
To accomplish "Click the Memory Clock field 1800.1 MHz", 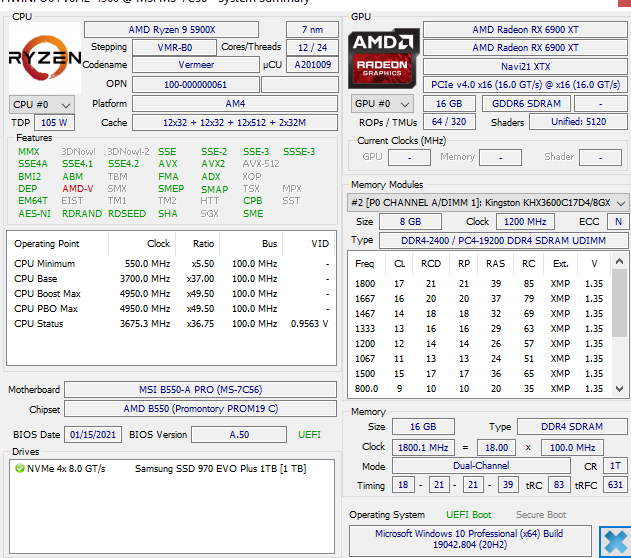I will (x=423, y=447).
